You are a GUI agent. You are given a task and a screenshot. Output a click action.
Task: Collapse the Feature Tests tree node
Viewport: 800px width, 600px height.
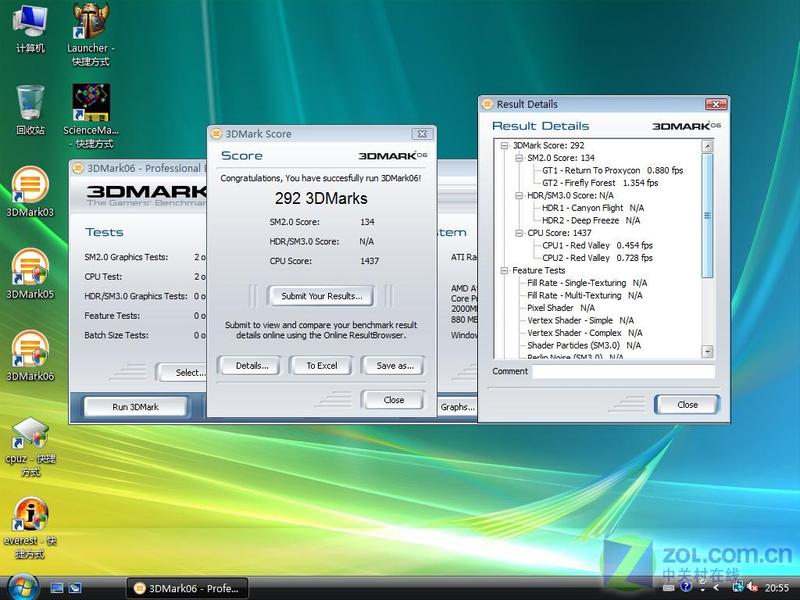[504, 270]
